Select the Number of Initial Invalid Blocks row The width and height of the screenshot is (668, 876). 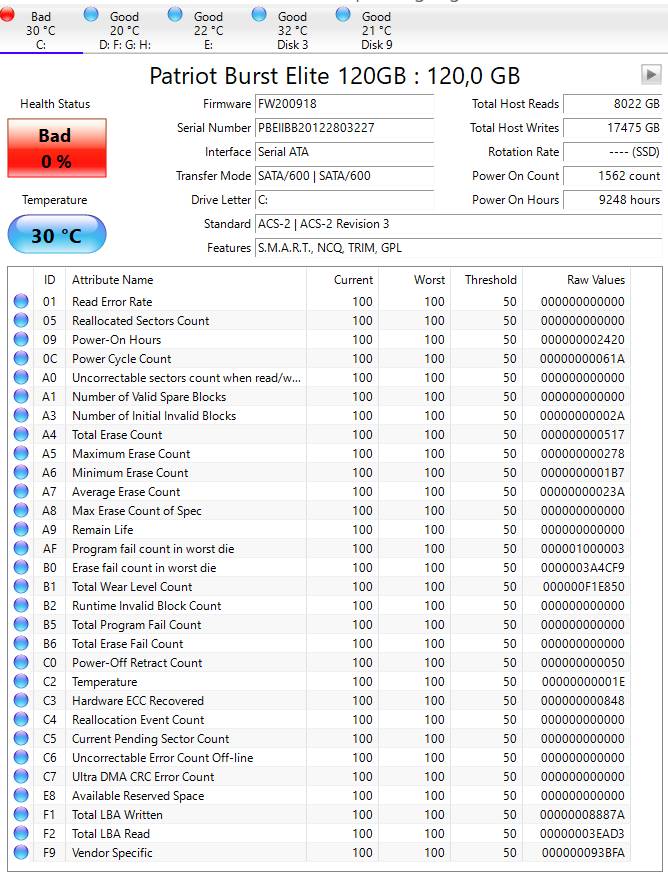coord(319,416)
